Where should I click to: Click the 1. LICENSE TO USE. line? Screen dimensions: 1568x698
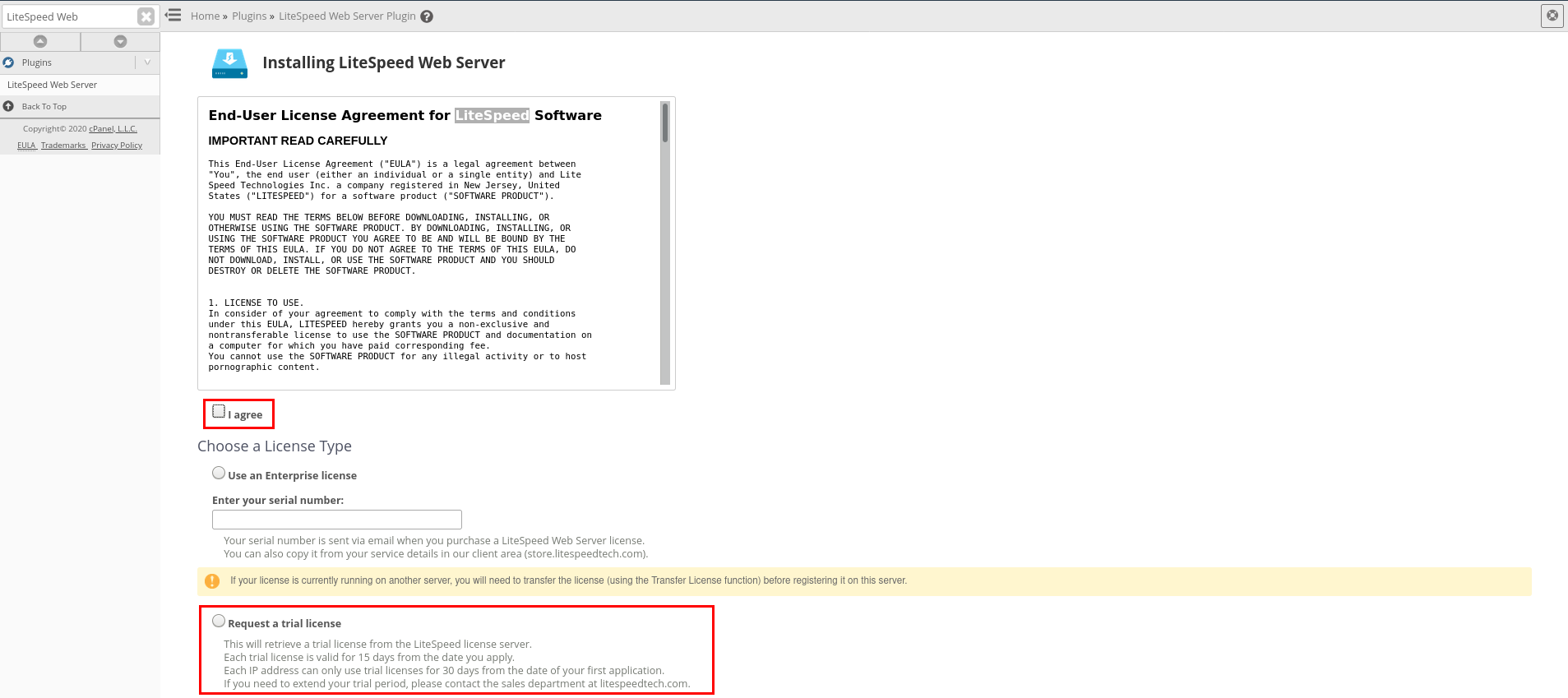(256, 303)
